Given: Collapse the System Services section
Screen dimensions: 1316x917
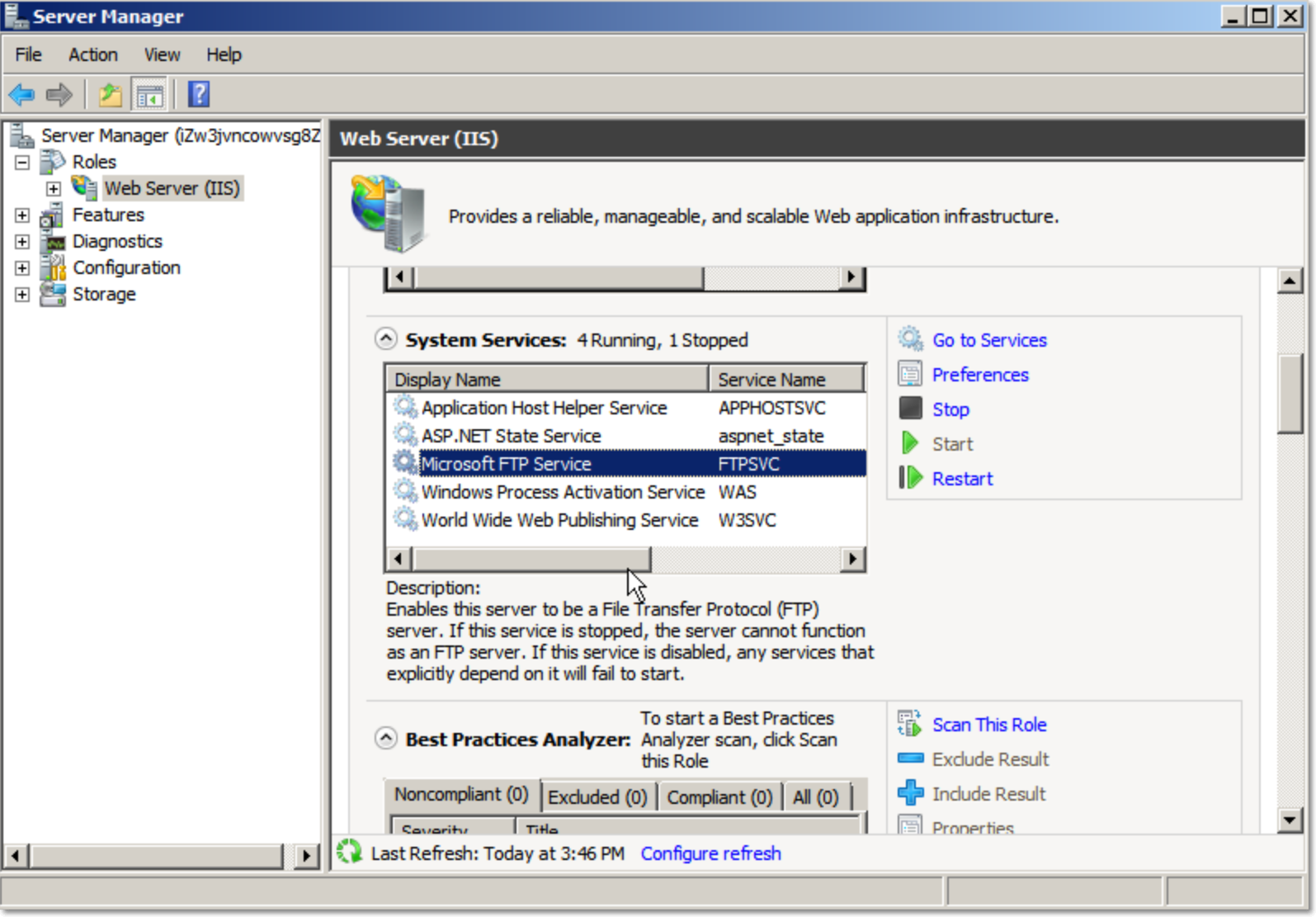Looking at the screenshot, I should (385, 339).
